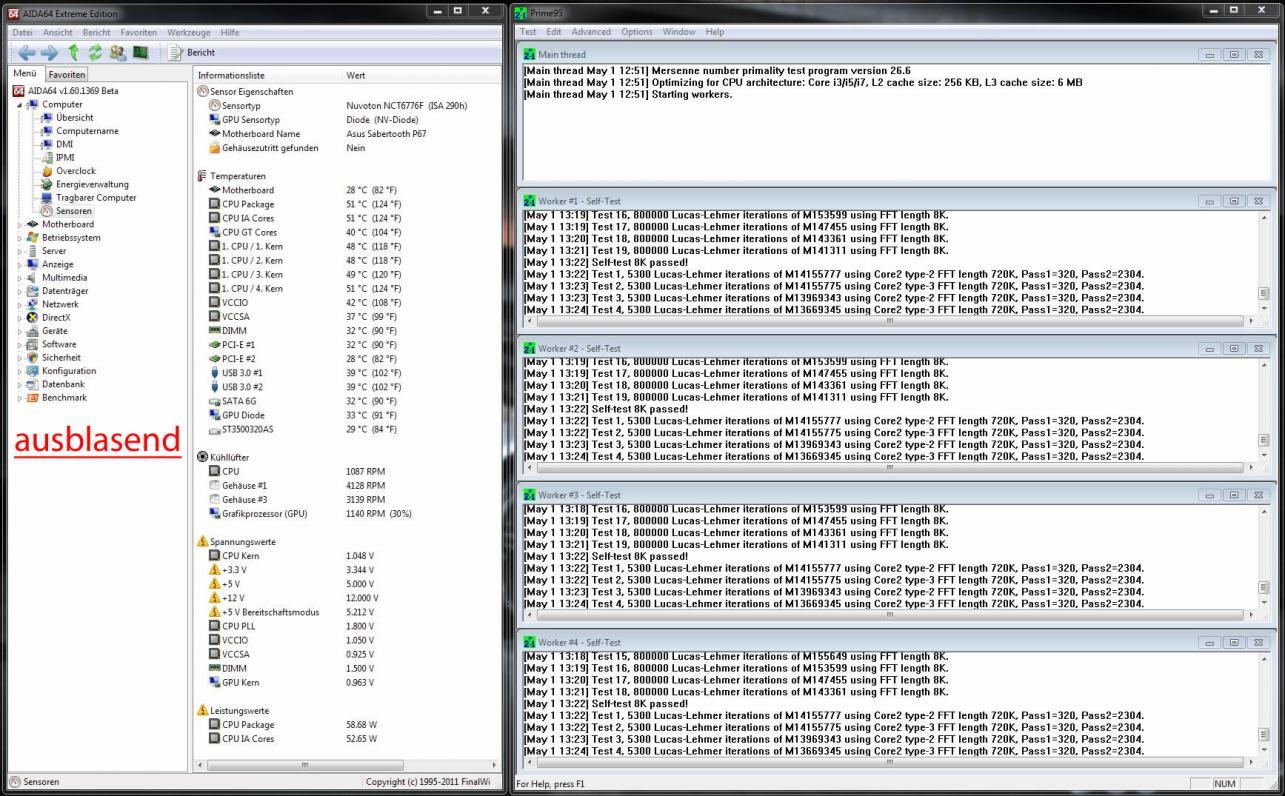The height and width of the screenshot is (796, 1285).
Task: Click the users icon in AIDA64 toolbar
Action: [118, 53]
